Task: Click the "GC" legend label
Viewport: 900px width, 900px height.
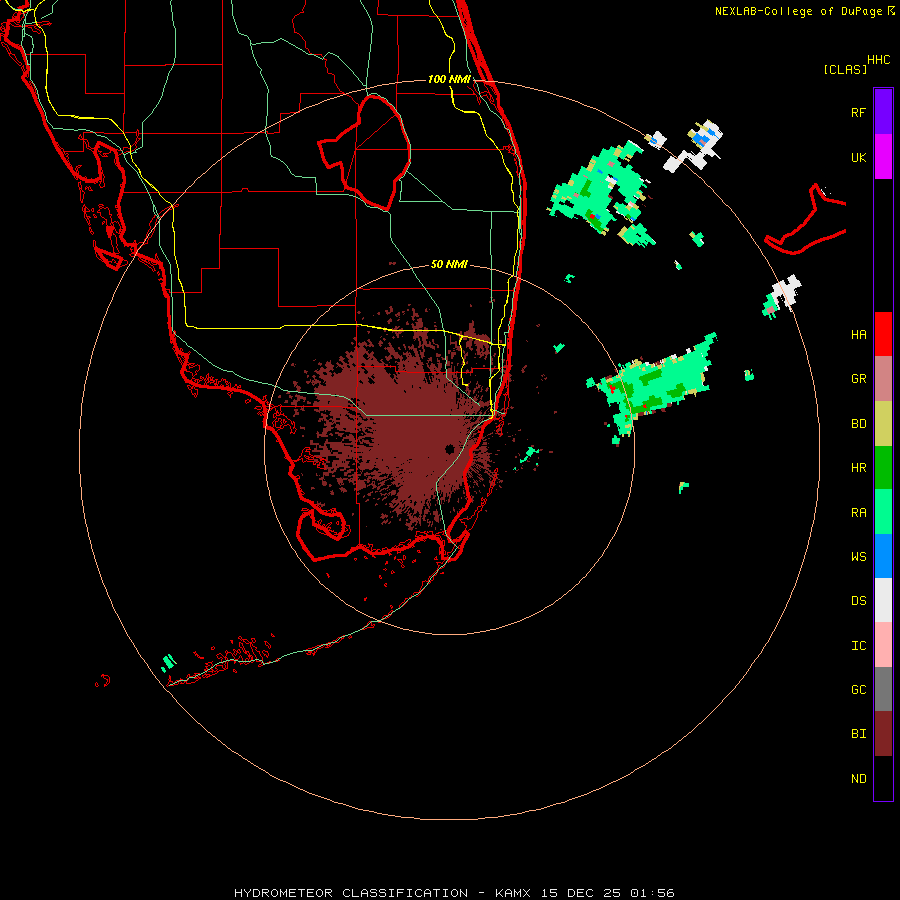Action: coord(858,690)
